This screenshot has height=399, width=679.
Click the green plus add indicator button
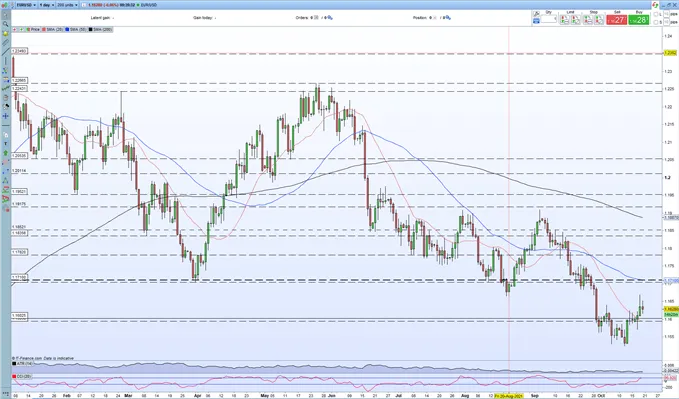21,29
